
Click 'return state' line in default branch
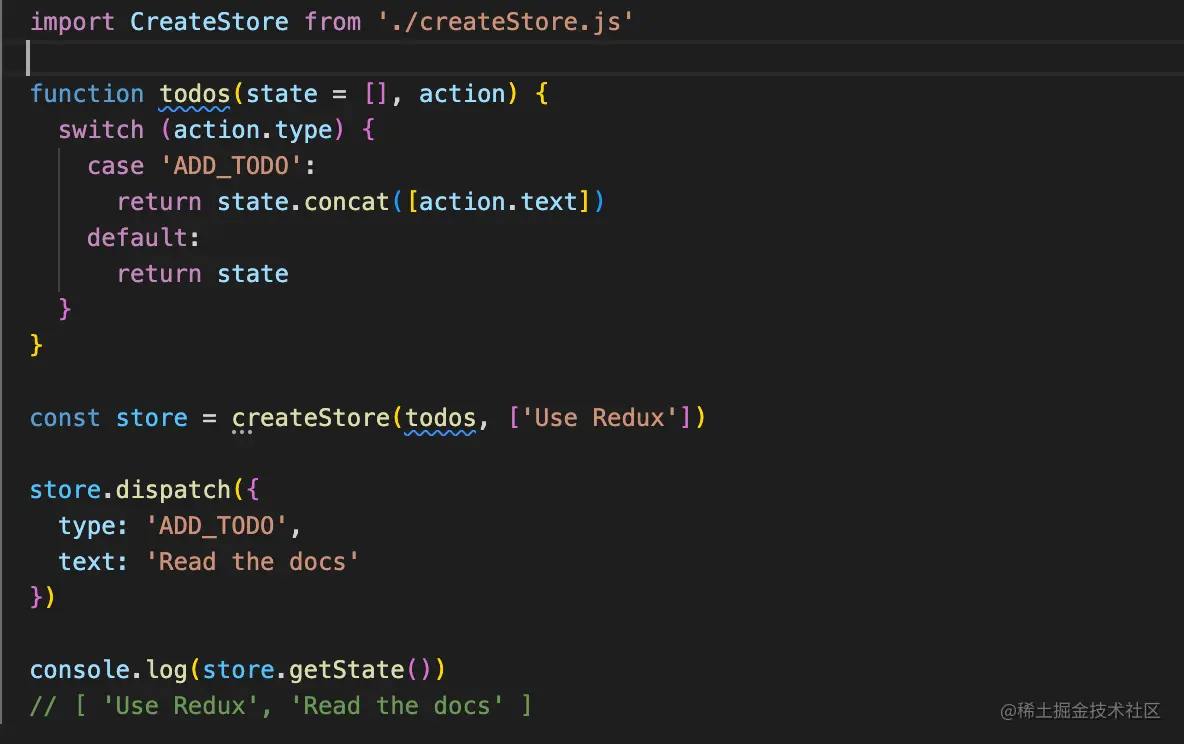point(202,273)
